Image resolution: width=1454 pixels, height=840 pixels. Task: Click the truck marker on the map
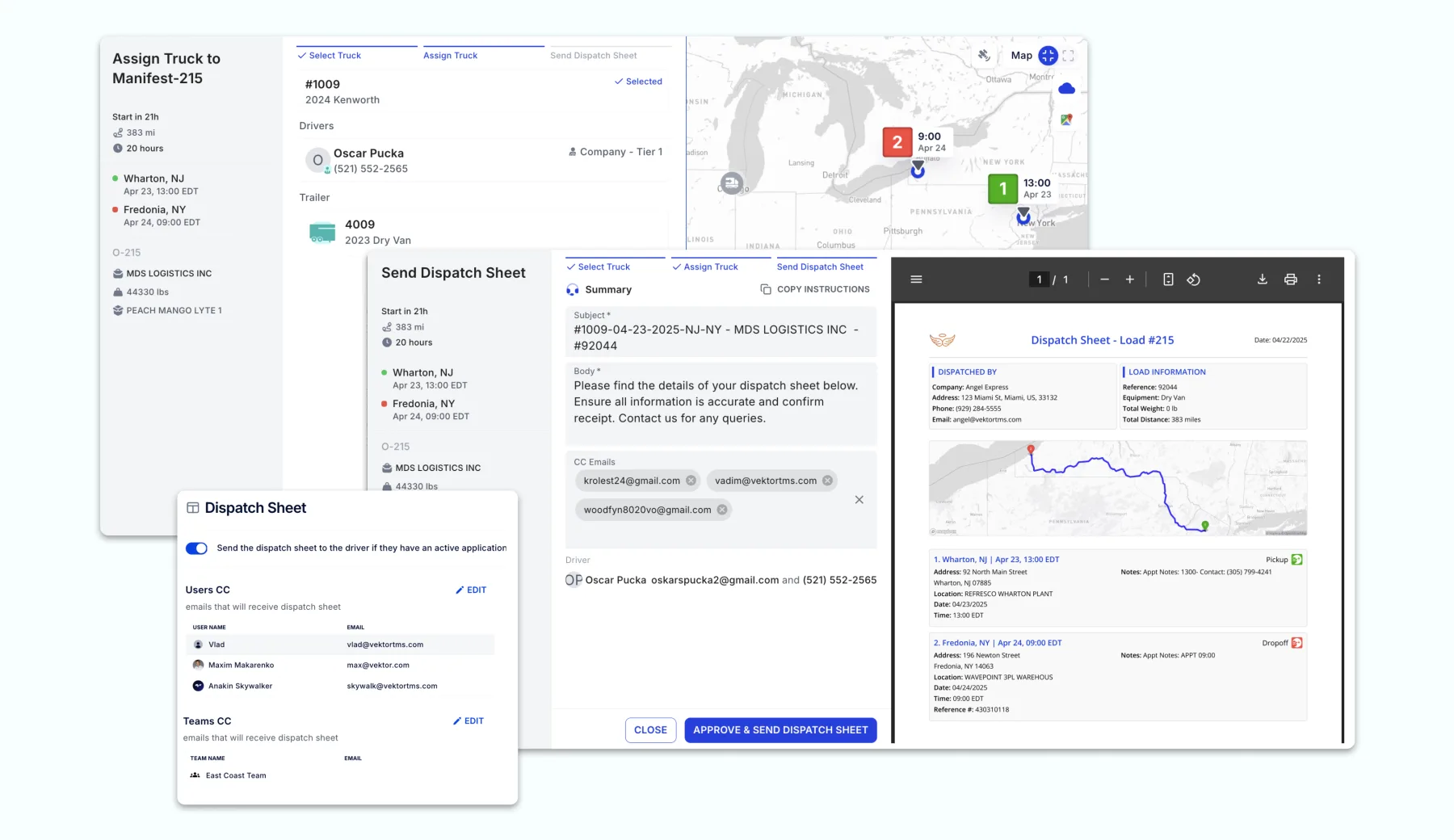tap(731, 183)
